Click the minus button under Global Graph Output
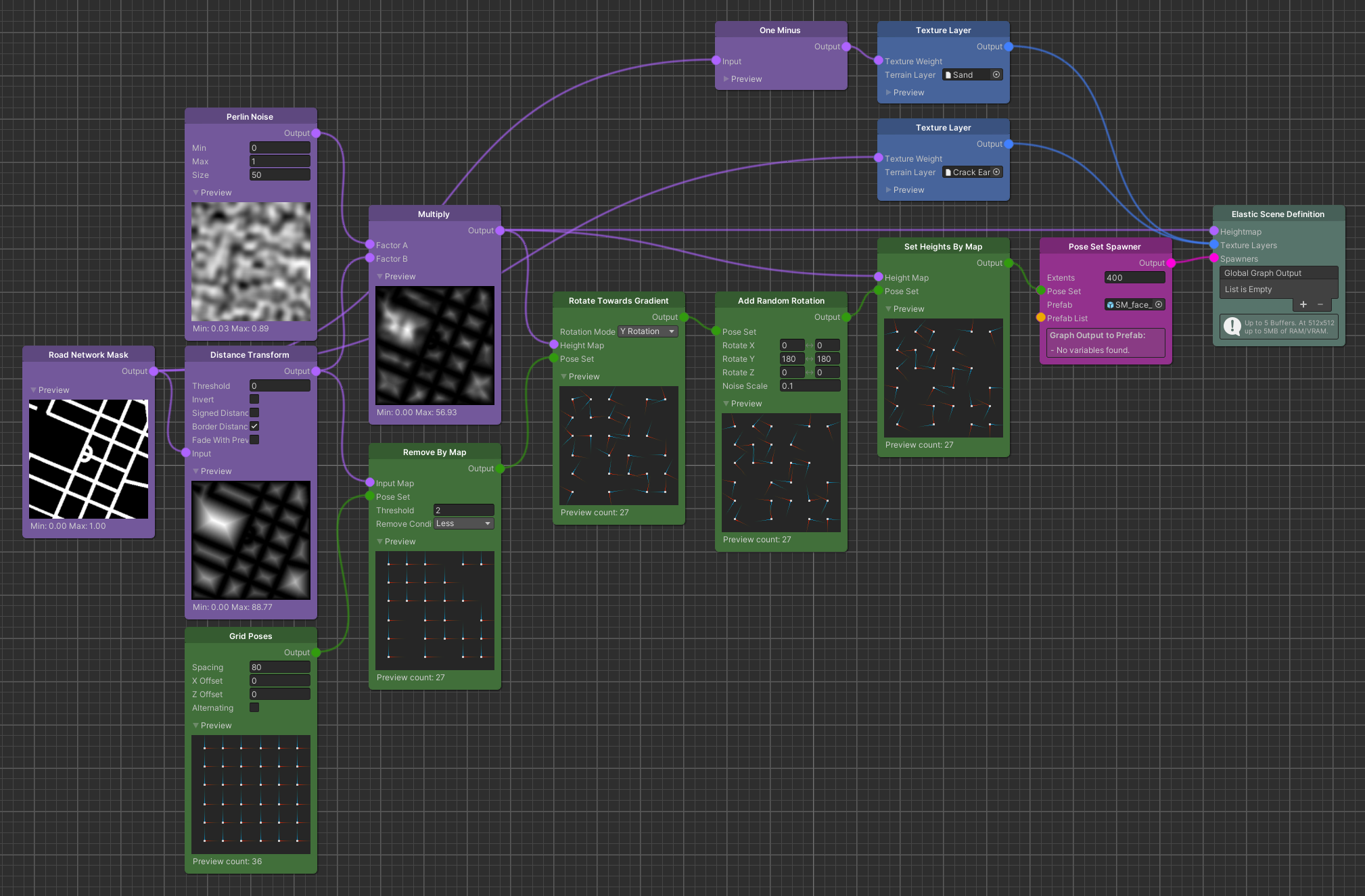Screen dimensions: 1365x896 click(x=1320, y=304)
